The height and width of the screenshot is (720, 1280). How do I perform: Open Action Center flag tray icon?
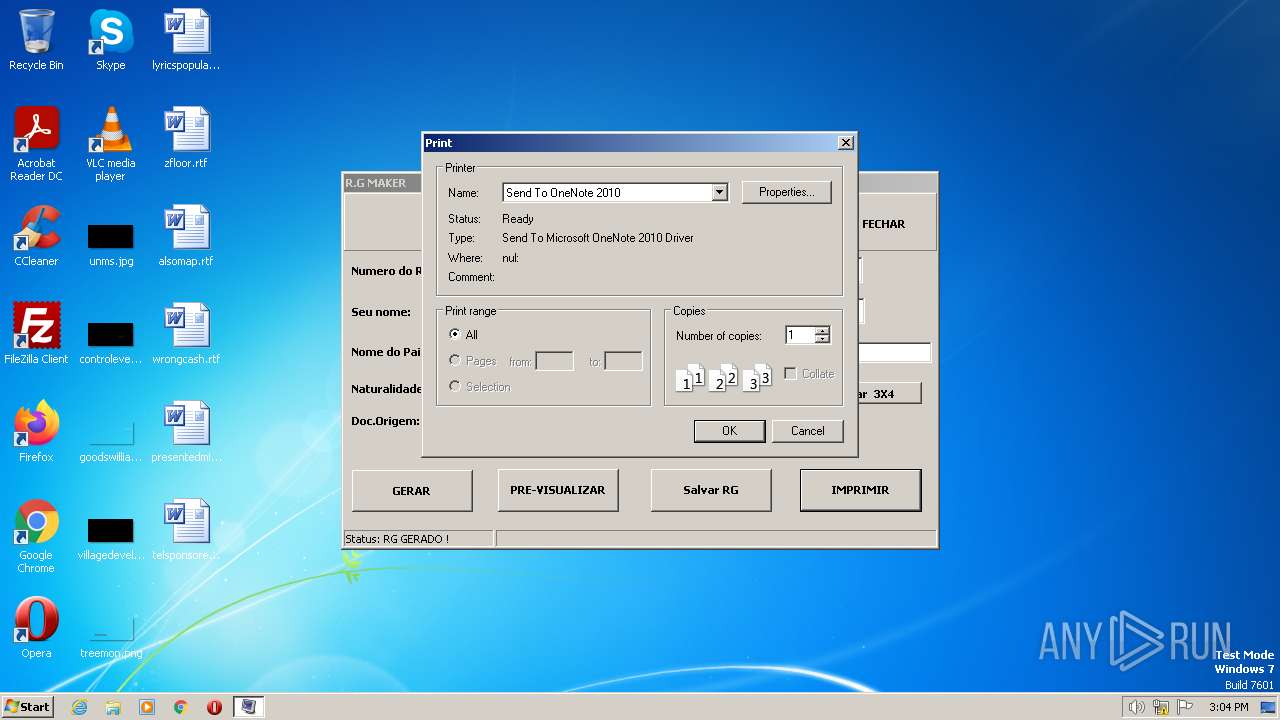pos(1185,707)
